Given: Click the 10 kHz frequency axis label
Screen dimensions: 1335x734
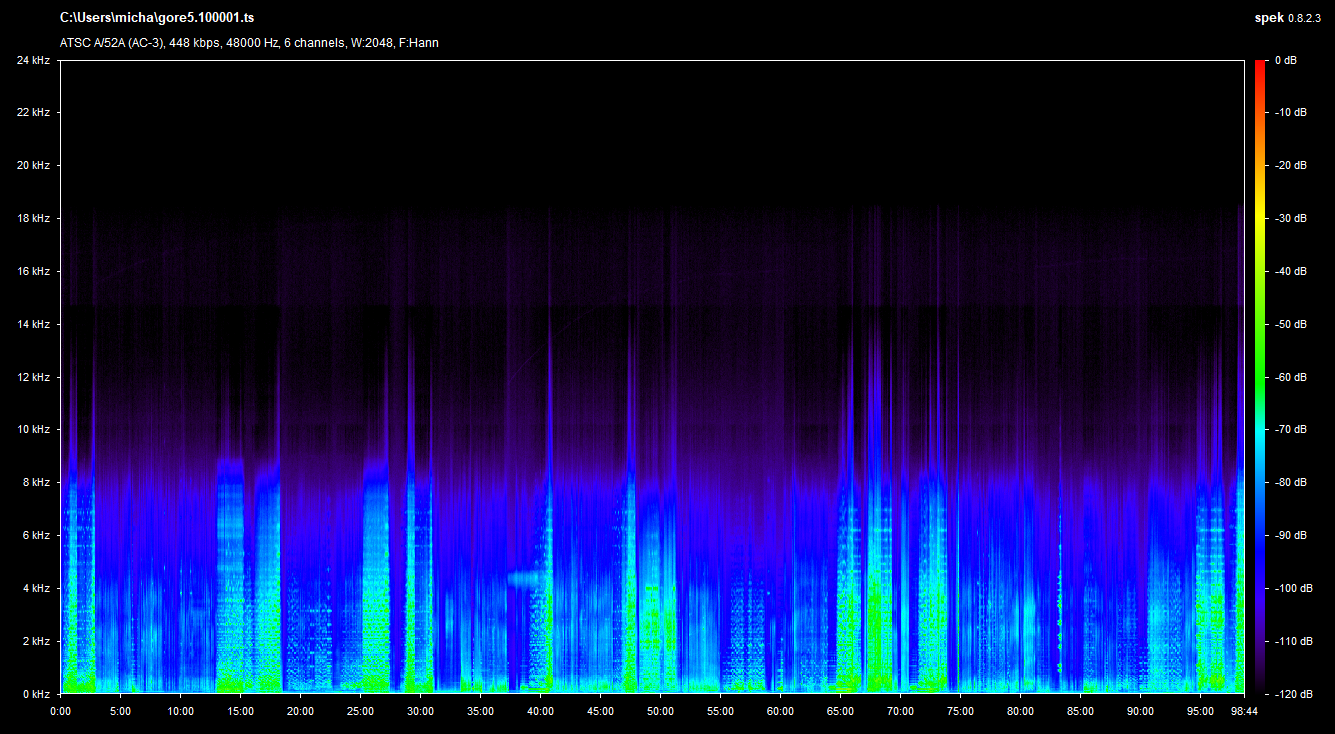Looking at the screenshot, I should [33, 429].
